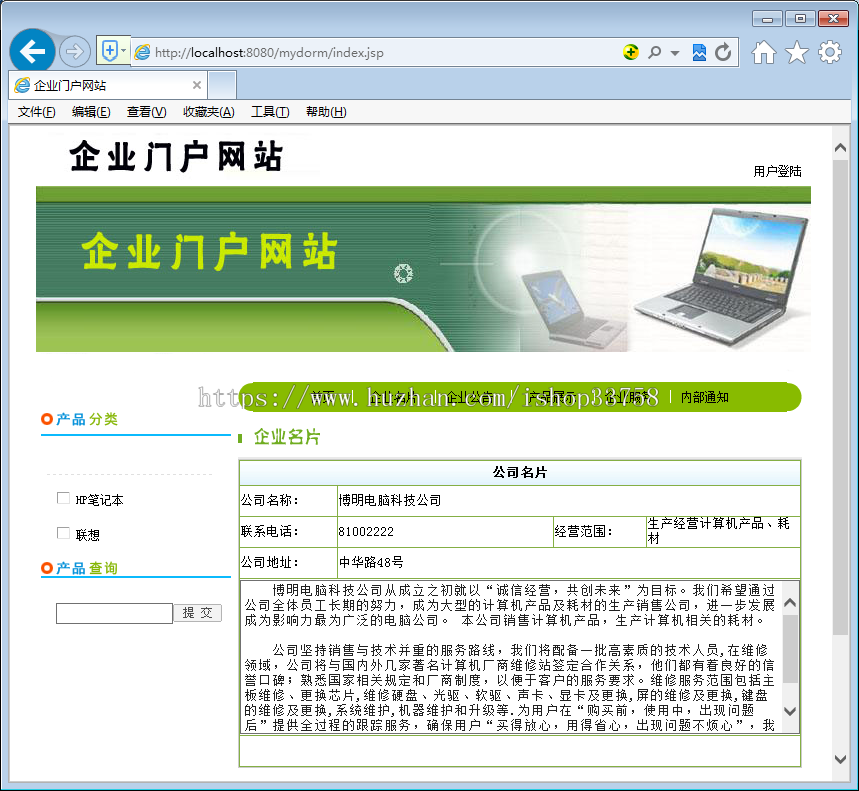Image resolution: width=859 pixels, height=791 pixels.
Task: Click the webpage icon in the address bar
Action: click(x=143, y=50)
